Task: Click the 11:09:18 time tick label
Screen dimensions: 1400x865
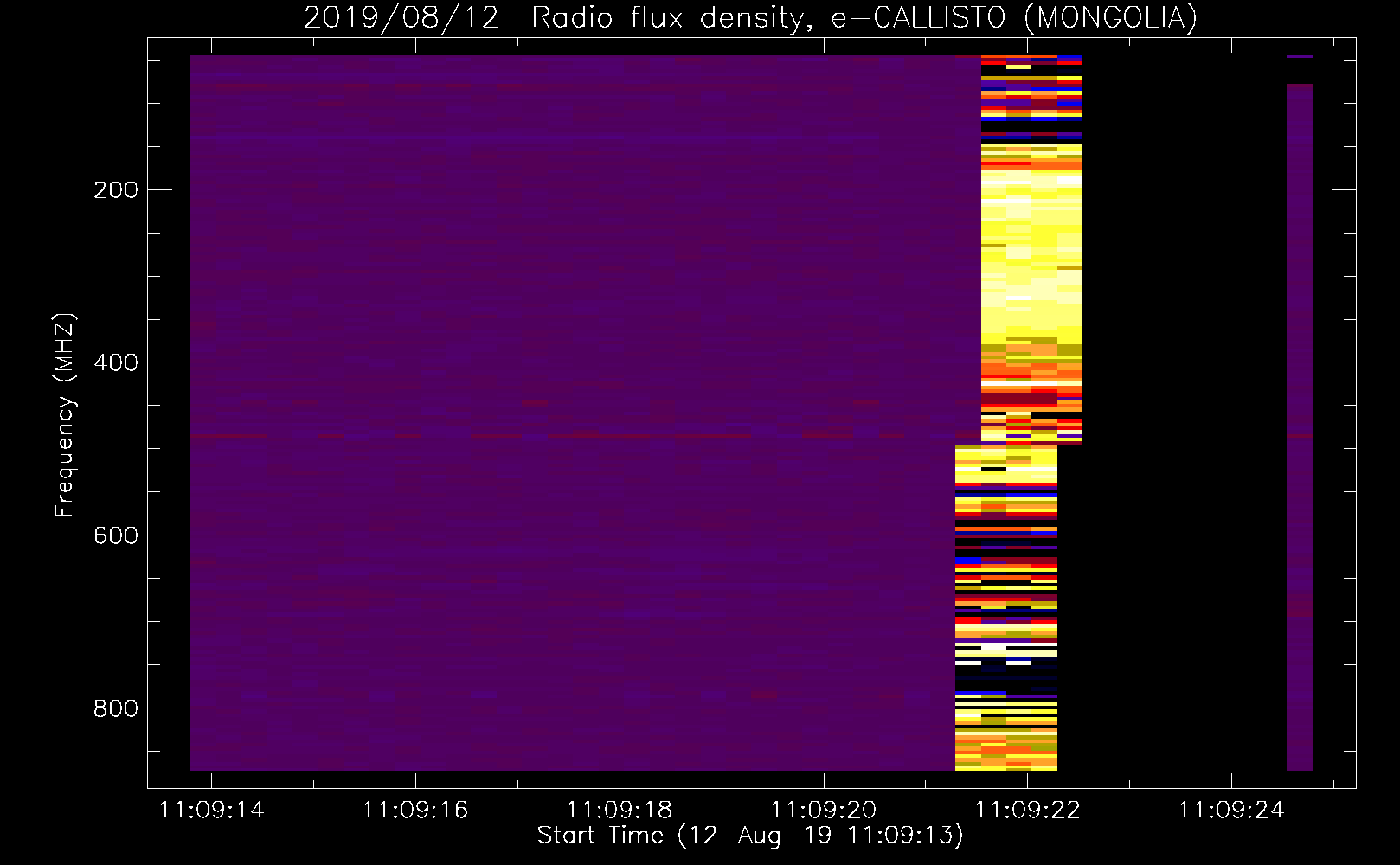Action: click(620, 811)
